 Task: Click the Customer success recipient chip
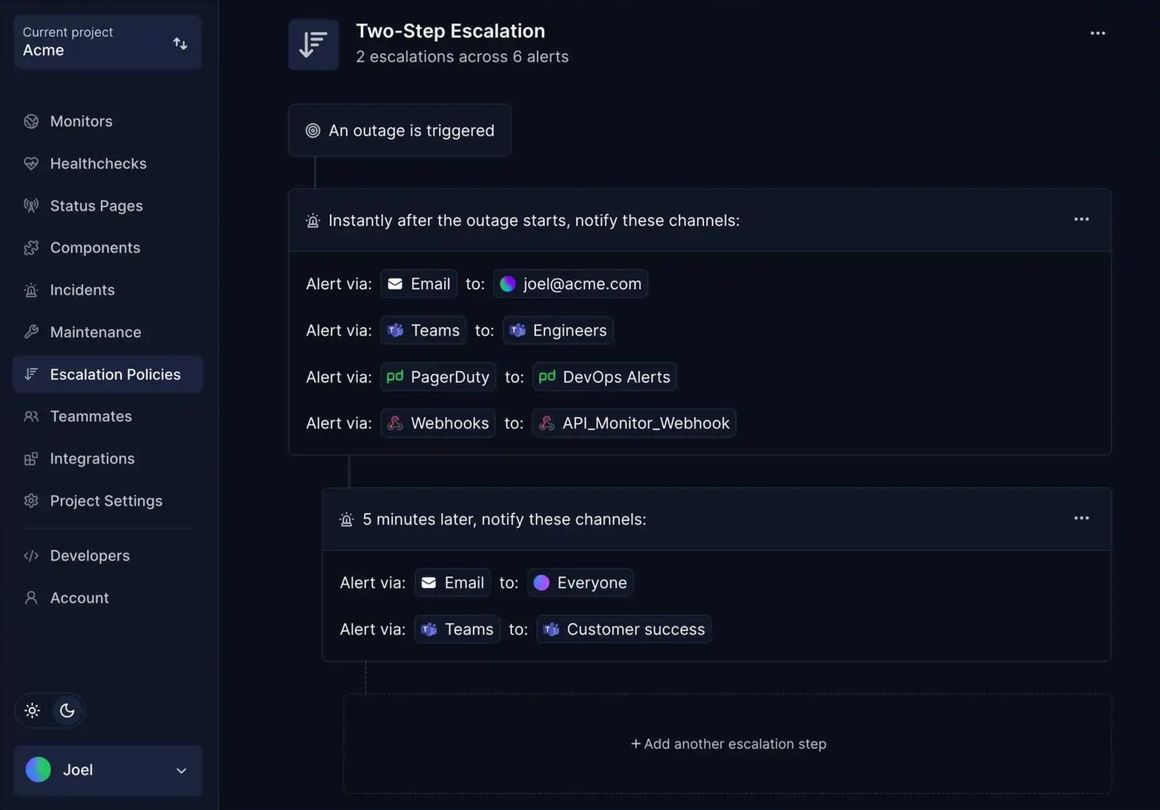click(x=624, y=630)
